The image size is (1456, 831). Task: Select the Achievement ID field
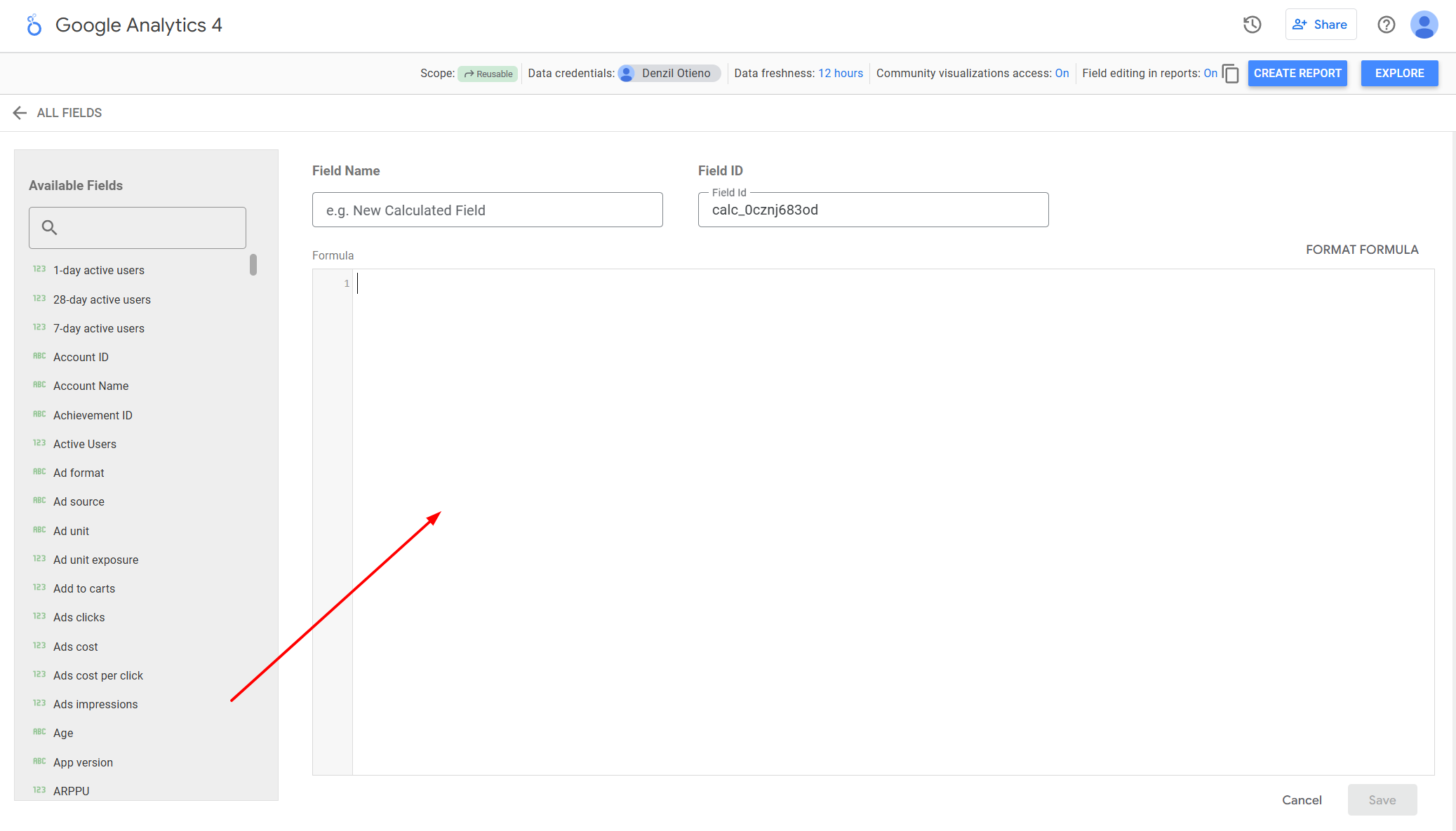[93, 415]
